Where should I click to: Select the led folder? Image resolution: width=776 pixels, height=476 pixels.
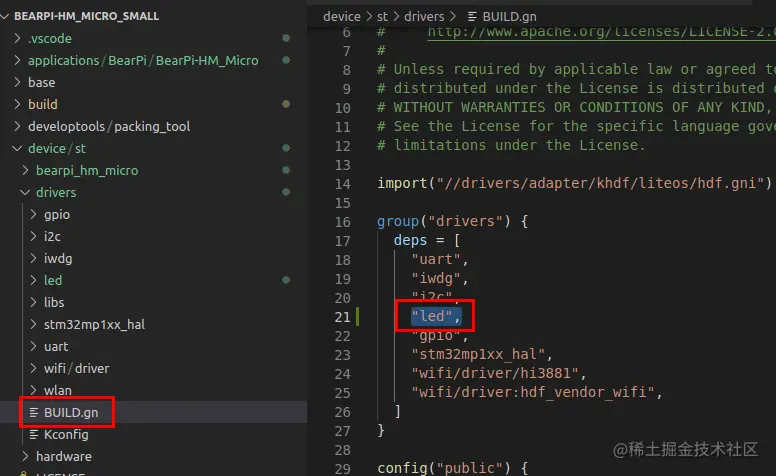53,280
